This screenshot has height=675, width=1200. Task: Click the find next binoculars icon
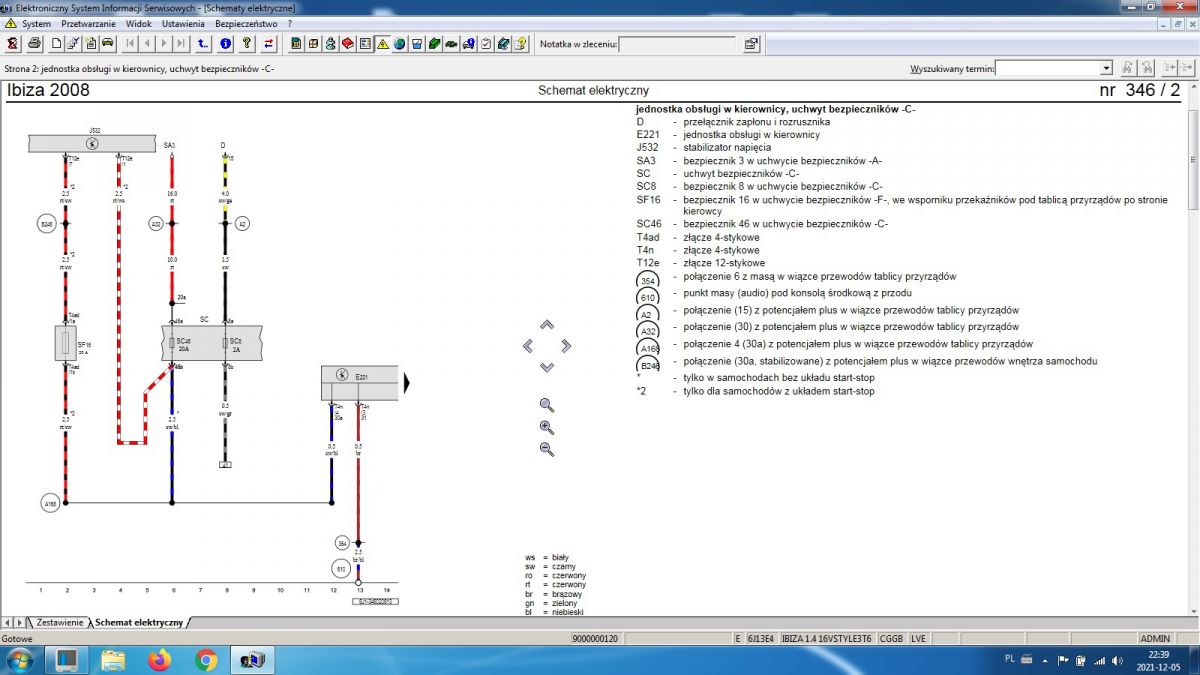pyautogui.click(x=1127, y=67)
